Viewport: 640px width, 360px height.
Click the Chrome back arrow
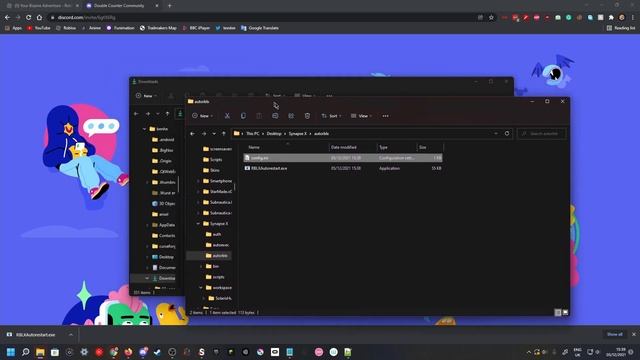pyautogui.click(x=7, y=18)
